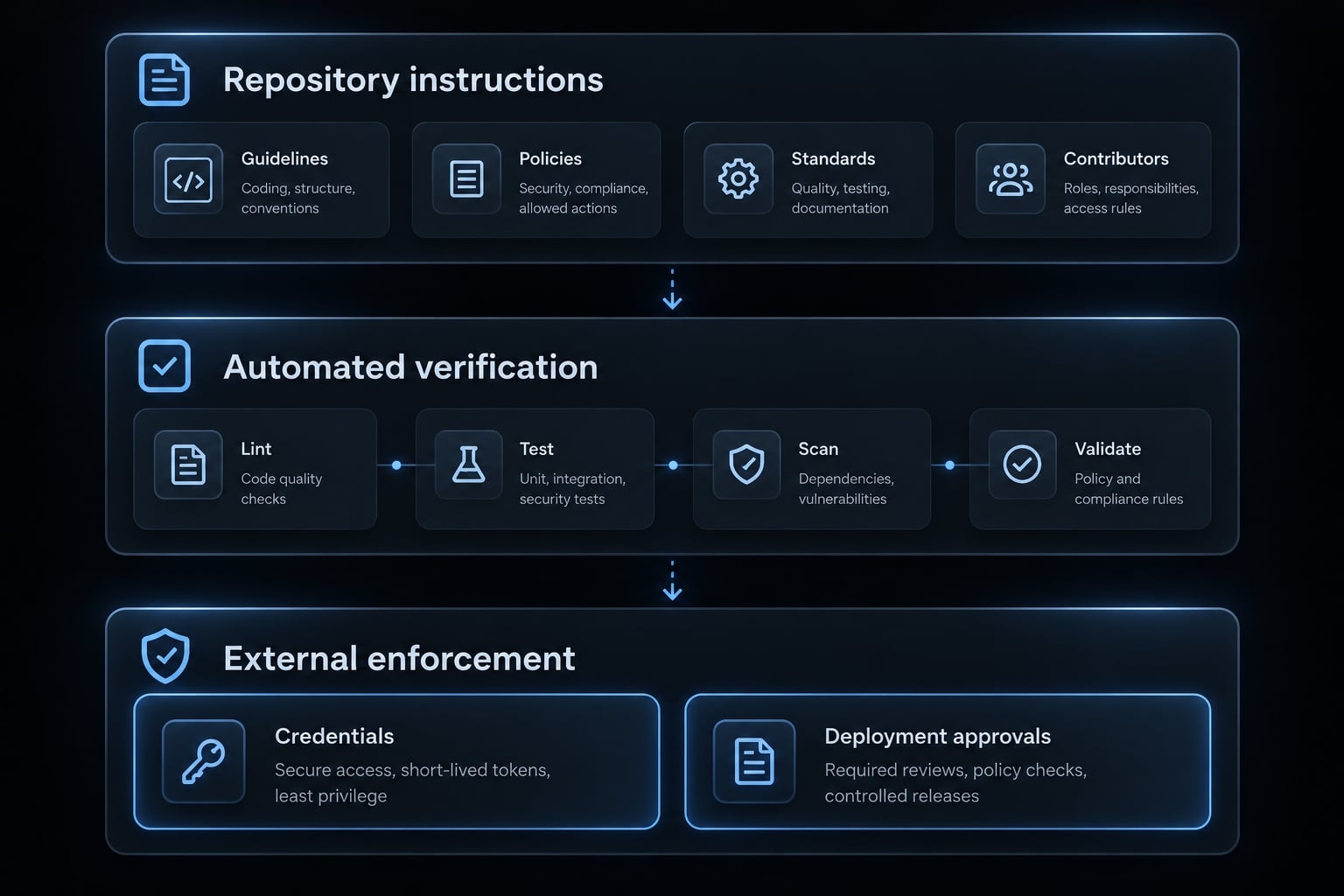1344x896 pixels.
Task: Select the "Deployment approvals" card title
Action: tap(937, 736)
